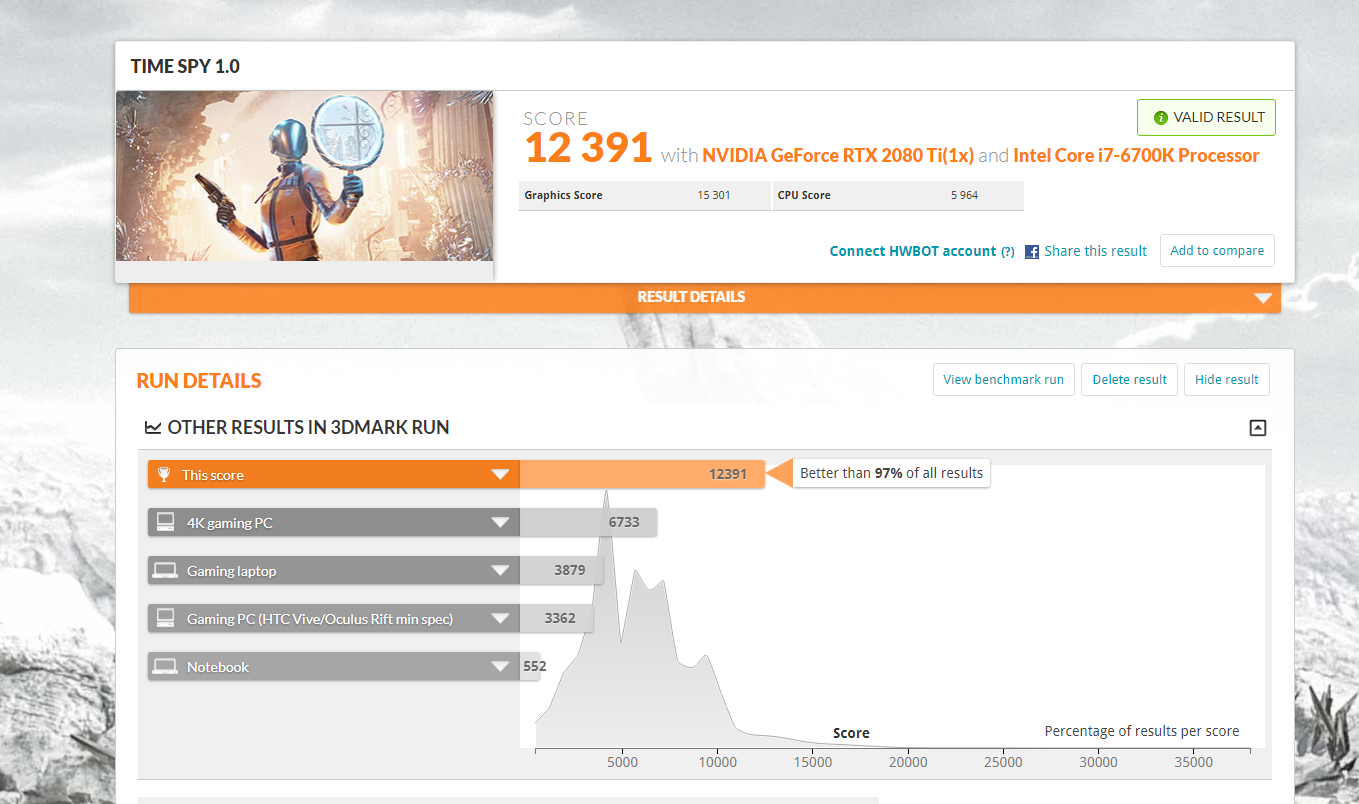Open the Connect HWBOT account link

coord(912,252)
